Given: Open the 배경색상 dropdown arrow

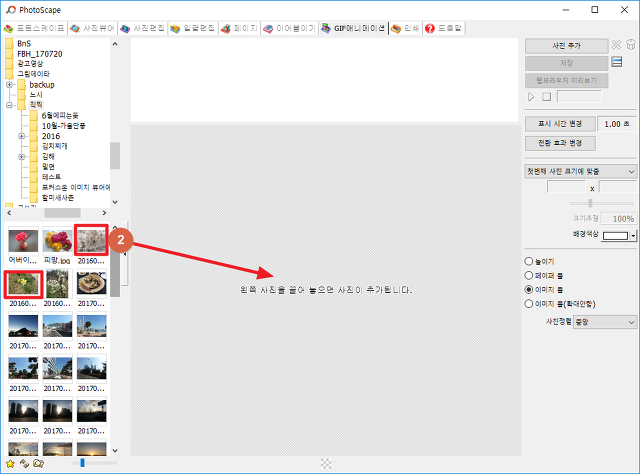Looking at the screenshot, I should click(633, 236).
